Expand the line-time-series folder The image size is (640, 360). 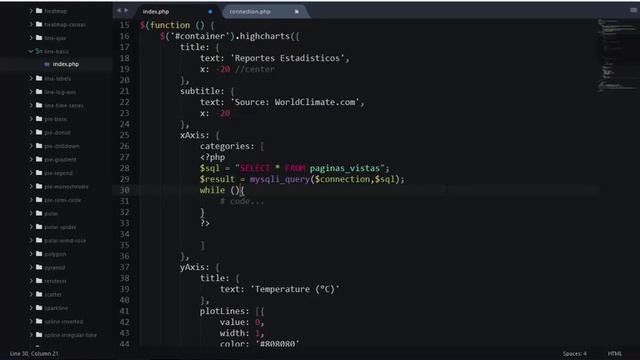point(31,105)
